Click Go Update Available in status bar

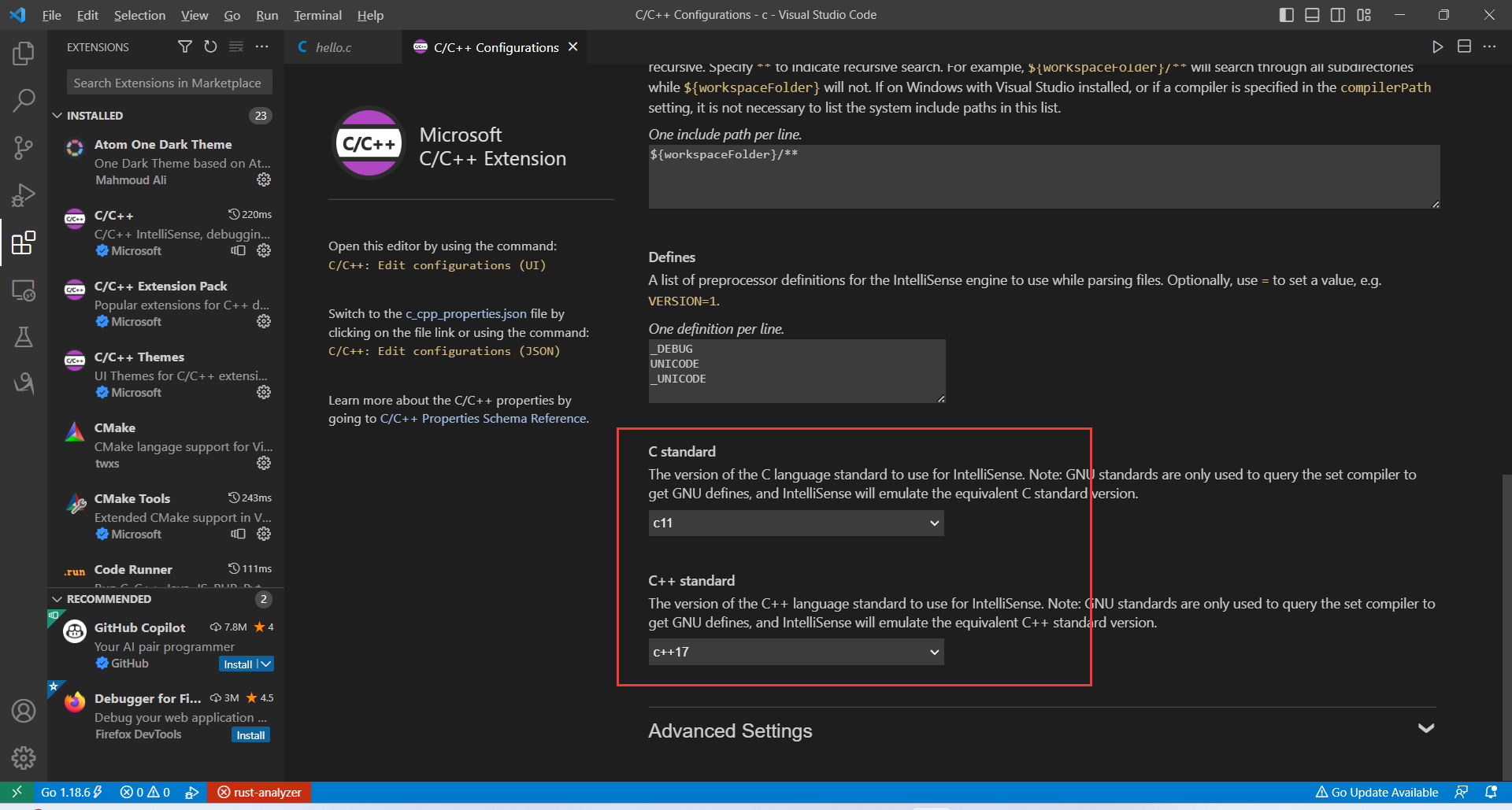pos(1377,792)
